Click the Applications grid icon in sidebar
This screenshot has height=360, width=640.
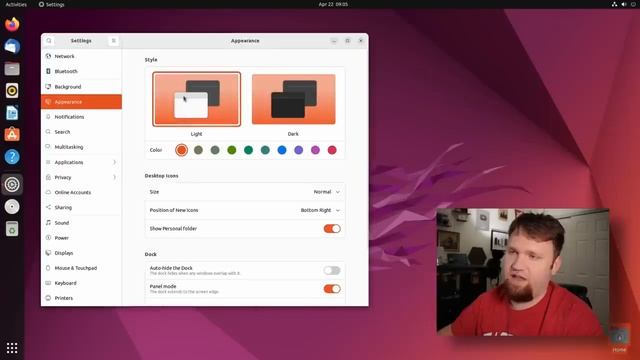48,162
